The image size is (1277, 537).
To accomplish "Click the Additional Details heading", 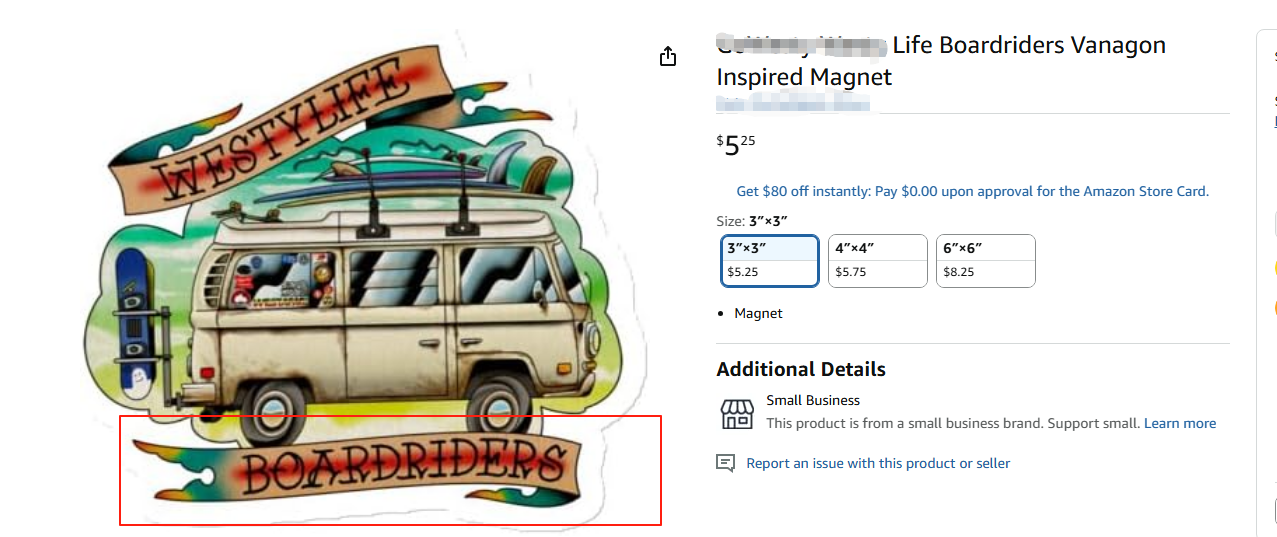I will click(801, 369).
